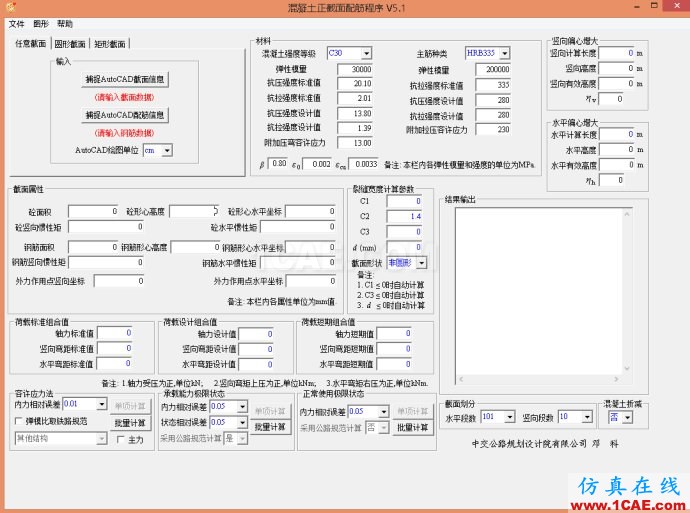Click the result output scrollbar up arrow

[x=627, y=214]
